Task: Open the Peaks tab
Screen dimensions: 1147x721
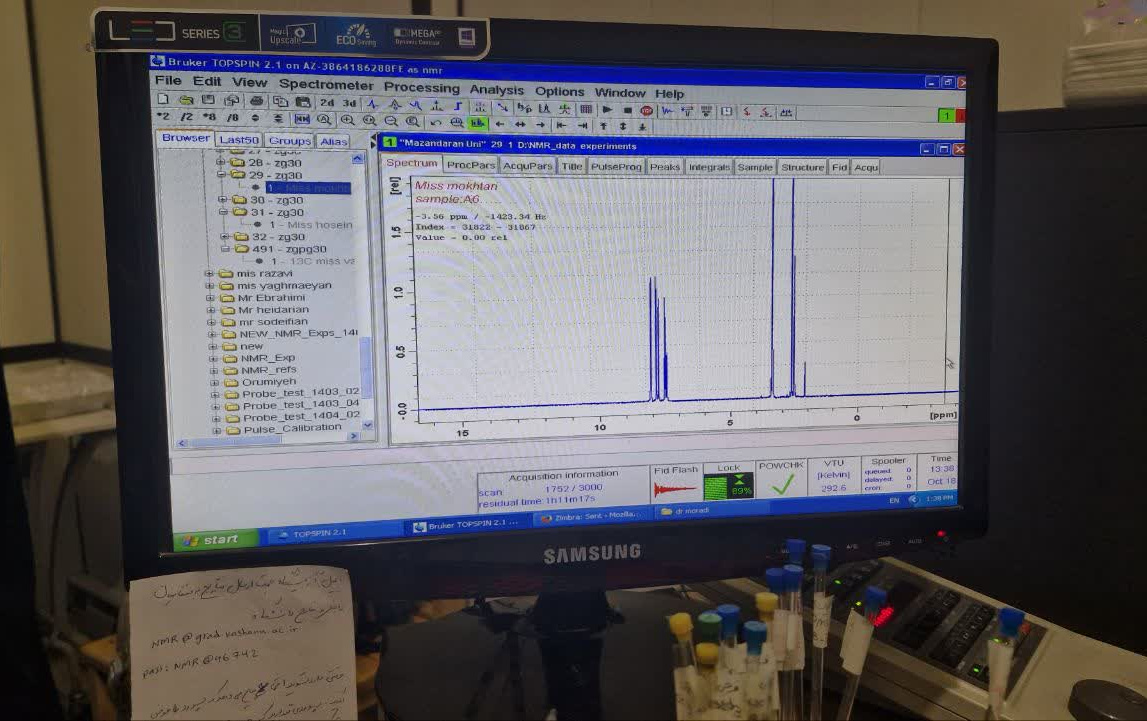Action: click(665, 167)
